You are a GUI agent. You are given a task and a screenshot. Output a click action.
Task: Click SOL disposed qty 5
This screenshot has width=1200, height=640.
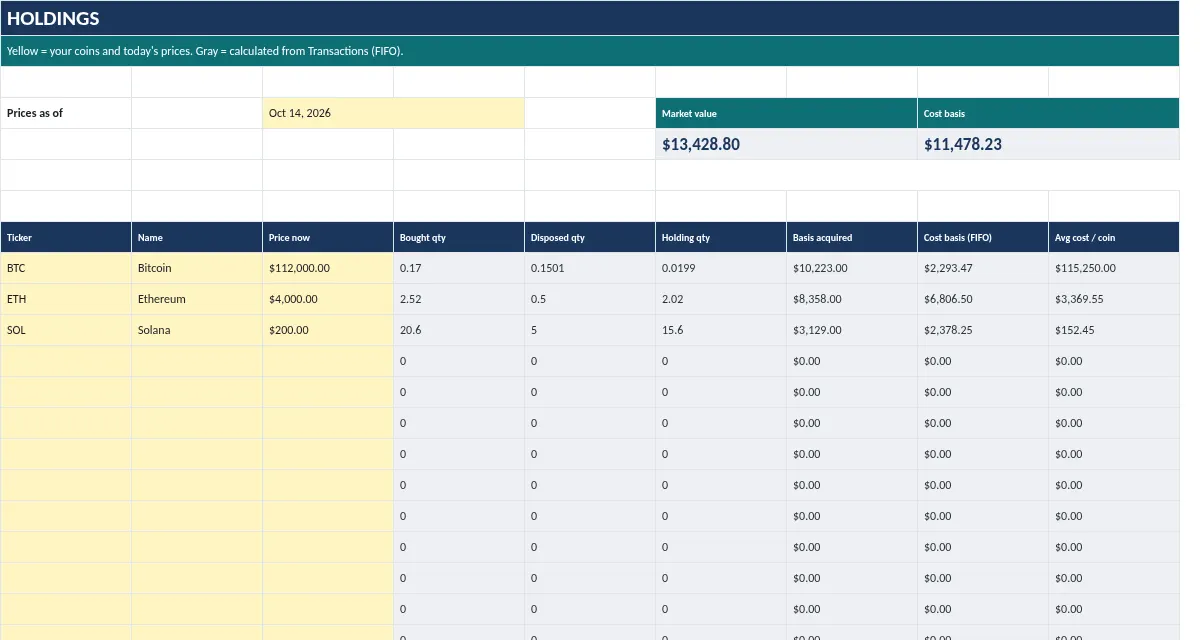pyautogui.click(x=590, y=330)
